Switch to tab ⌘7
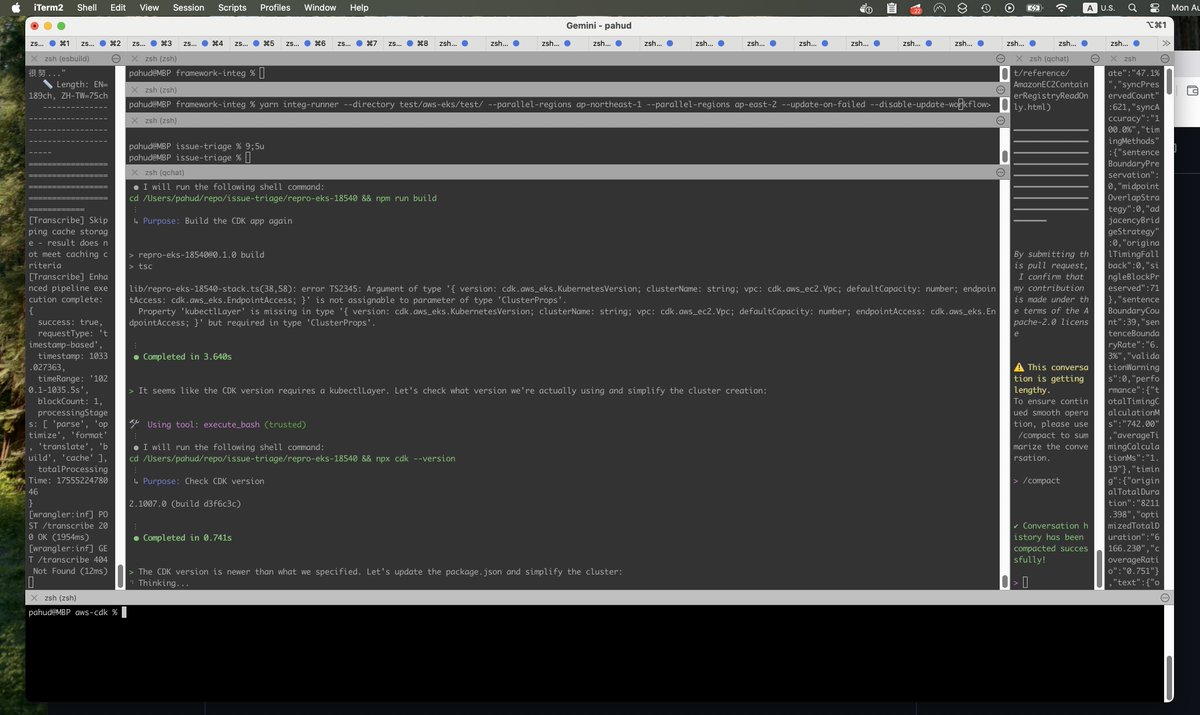The image size is (1200, 715). (x=357, y=43)
